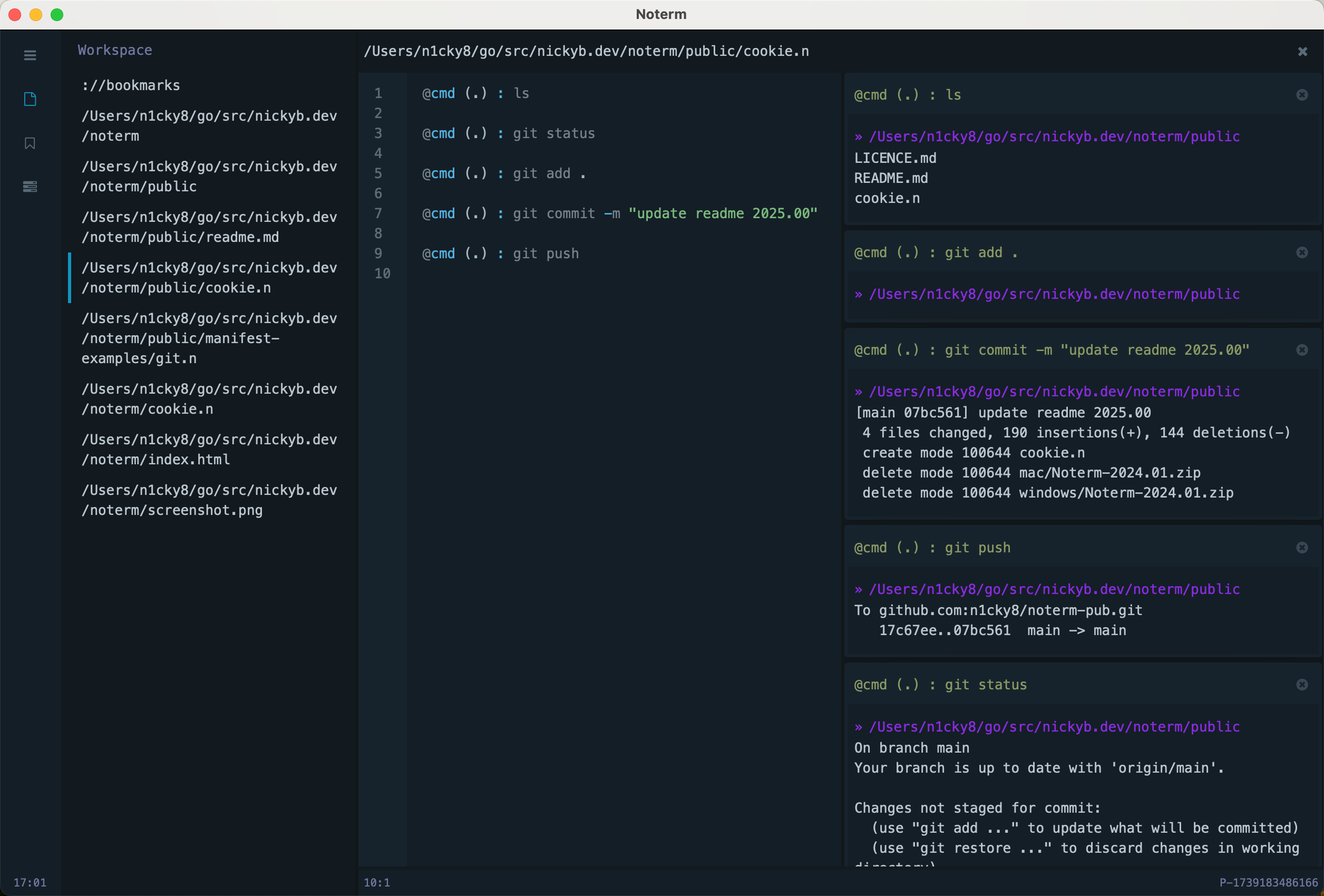Close the cookie.n file with the X icon
This screenshot has width=1324, height=896.
pos(1302,52)
